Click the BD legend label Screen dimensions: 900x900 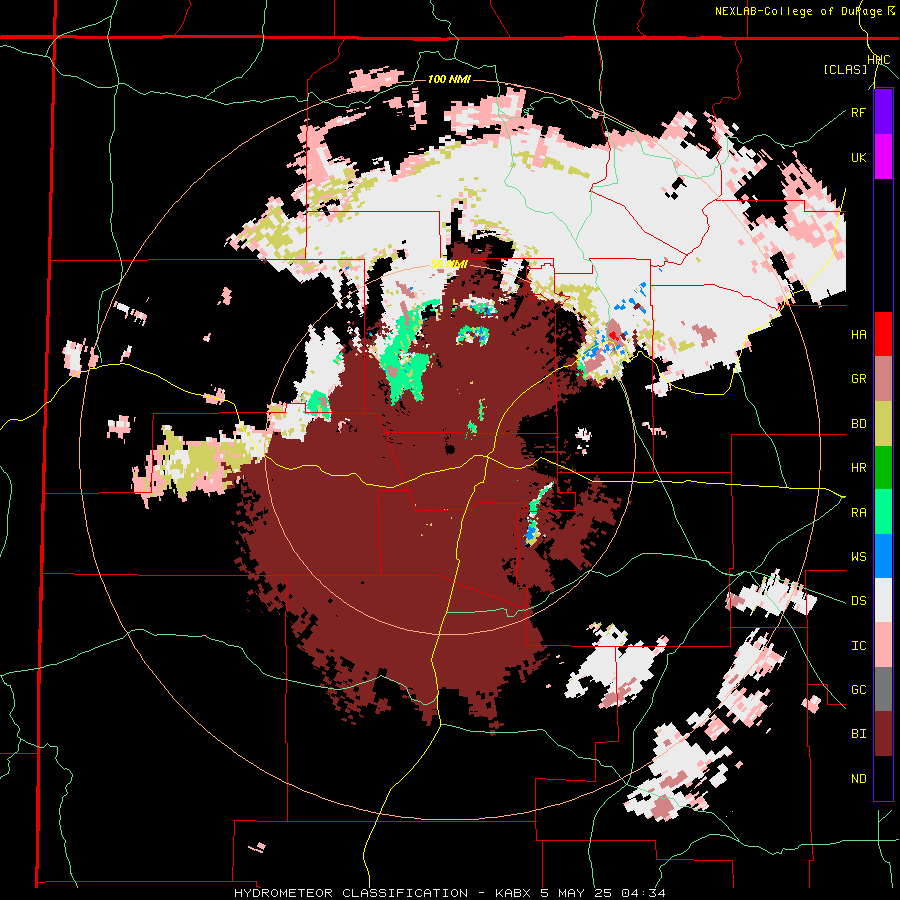pyautogui.click(x=859, y=424)
